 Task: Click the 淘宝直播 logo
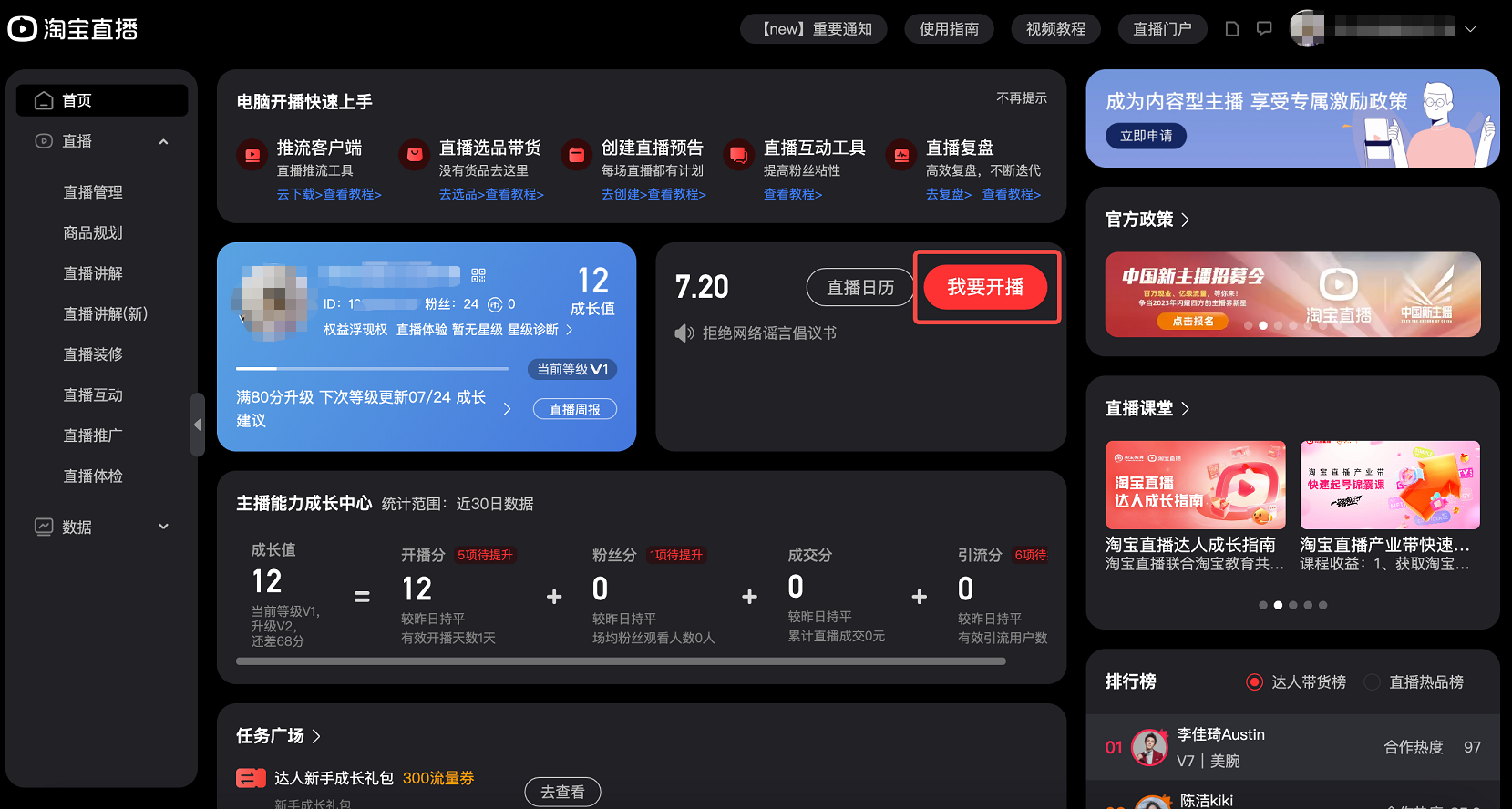tap(73, 29)
